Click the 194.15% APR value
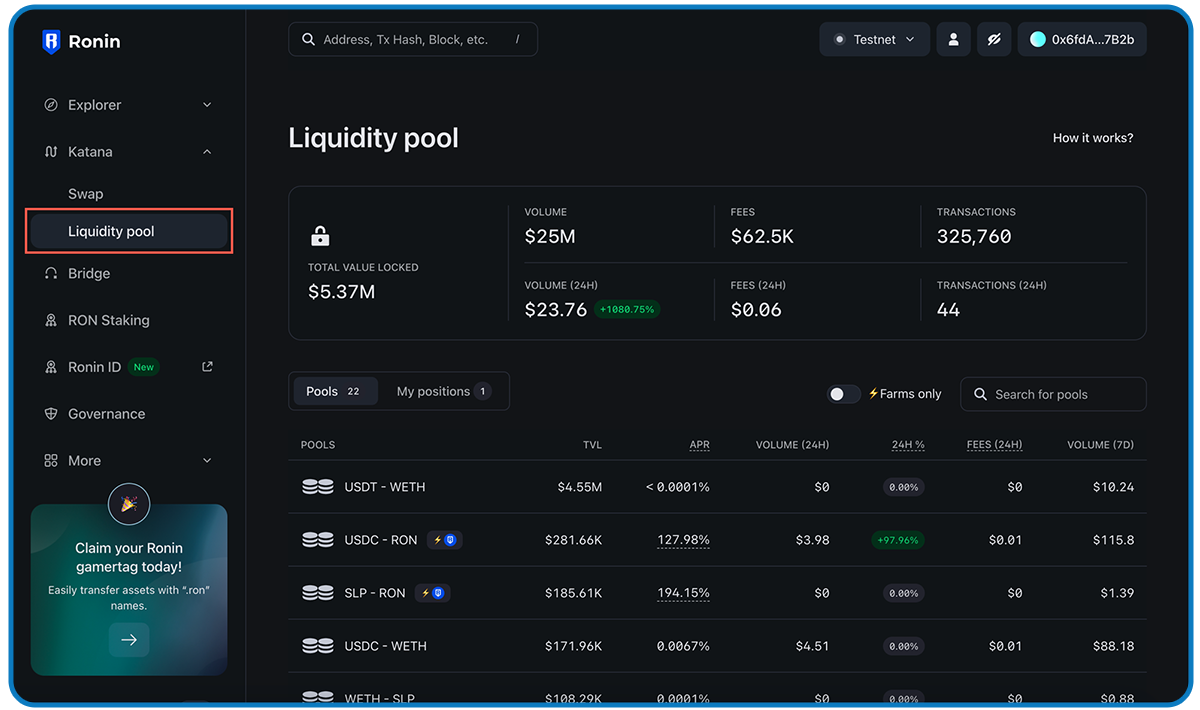Screen dimensions: 1200x710 [x=683, y=593]
